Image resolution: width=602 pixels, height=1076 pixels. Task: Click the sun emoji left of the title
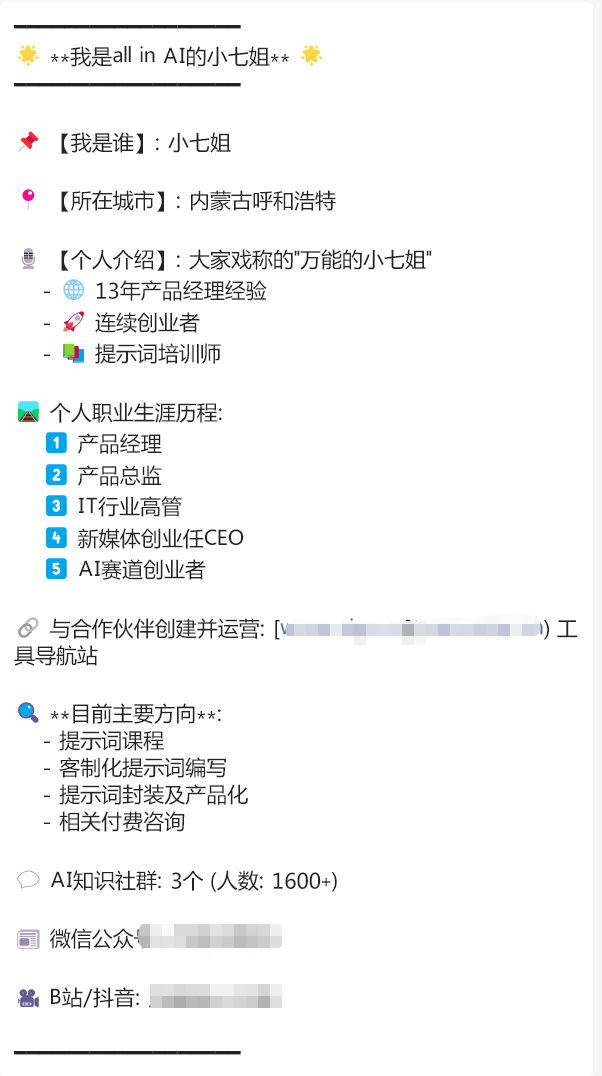[28, 55]
